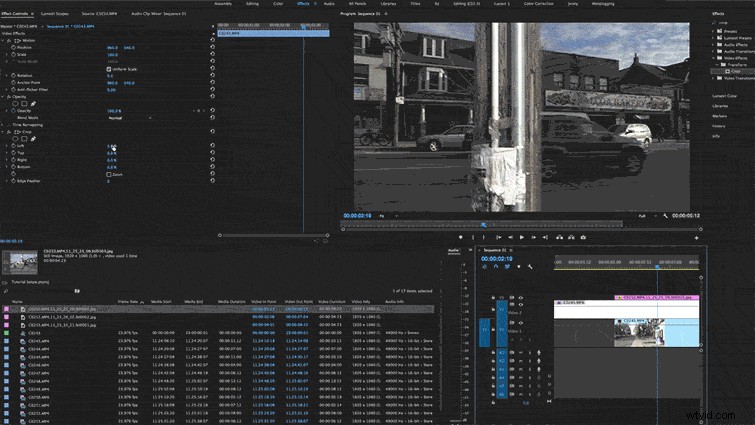This screenshot has width=755, height=425.
Task: Open the timeline wrench display settings
Action: pyautogui.click(x=530, y=267)
